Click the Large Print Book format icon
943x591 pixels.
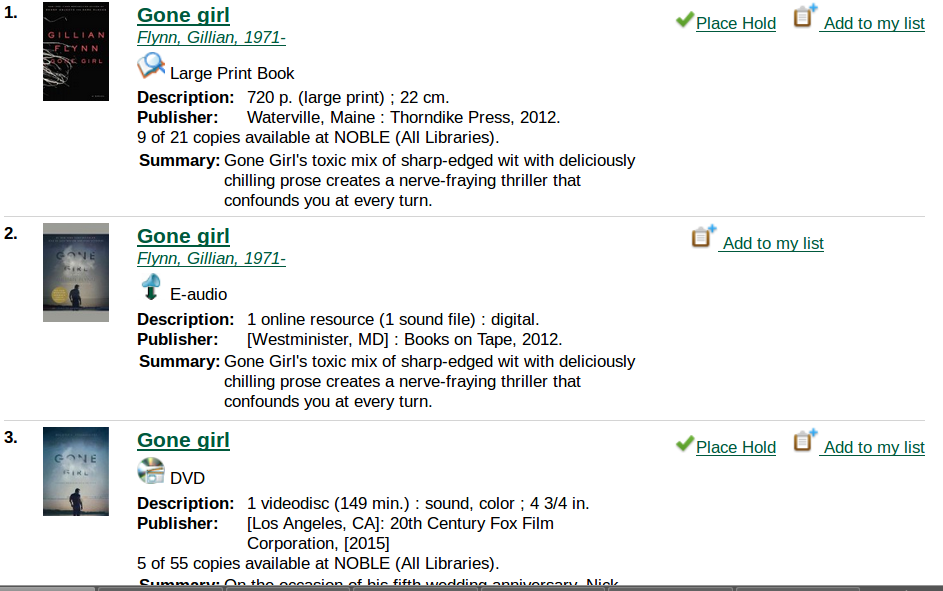[x=151, y=66]
